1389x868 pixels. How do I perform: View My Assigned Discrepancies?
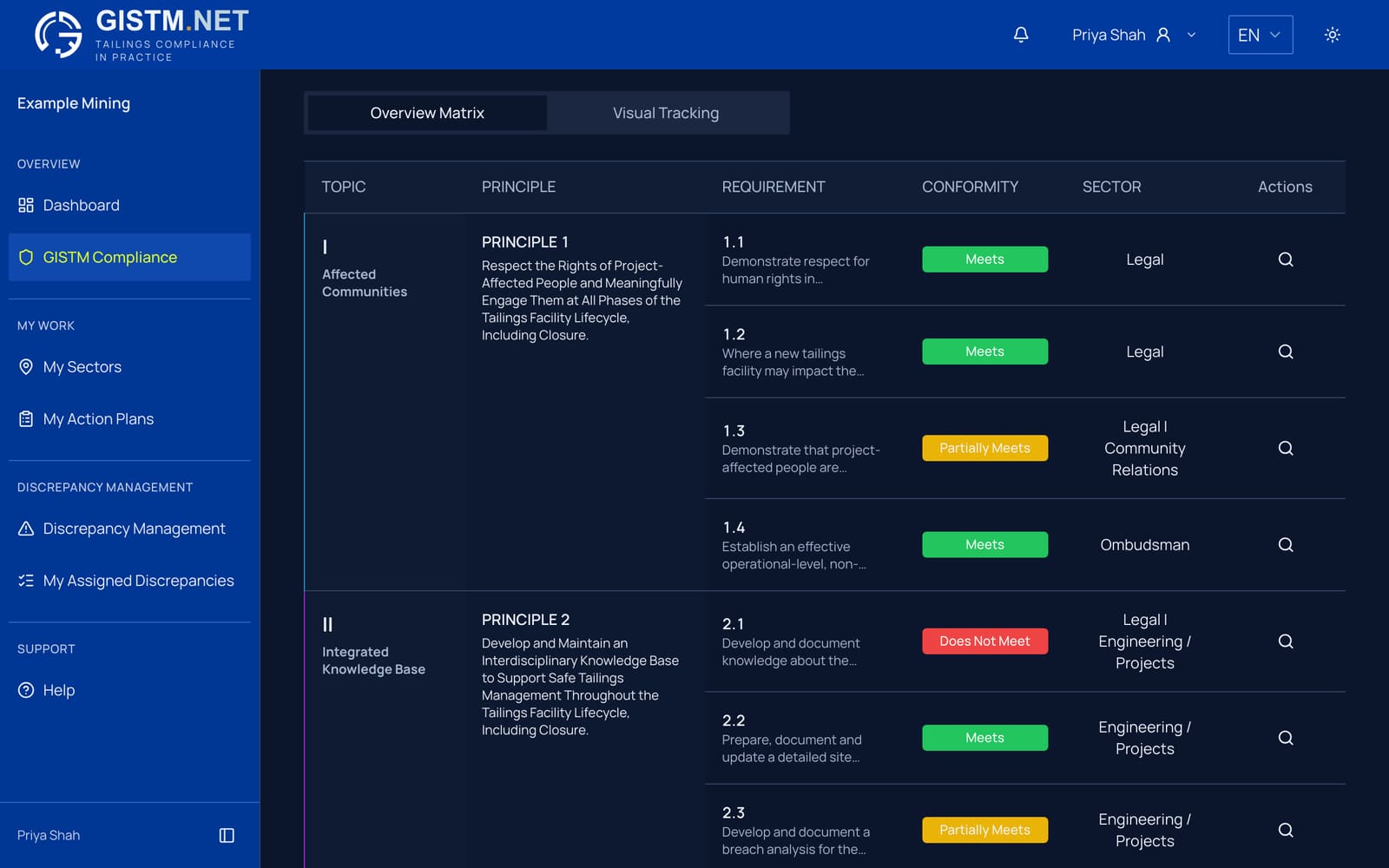[129, 580]
